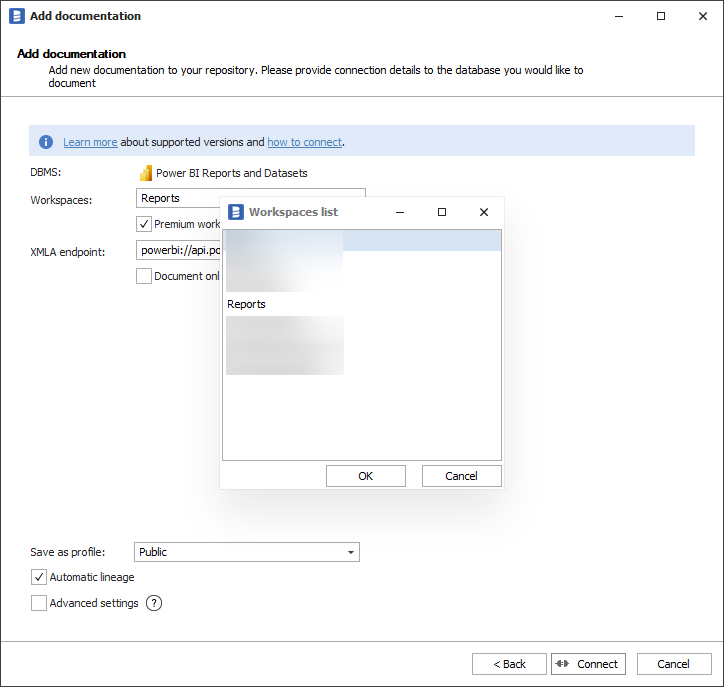Toggle the Premium workspace checkbox
Screen dimensions: 724x687
point(144,224)
